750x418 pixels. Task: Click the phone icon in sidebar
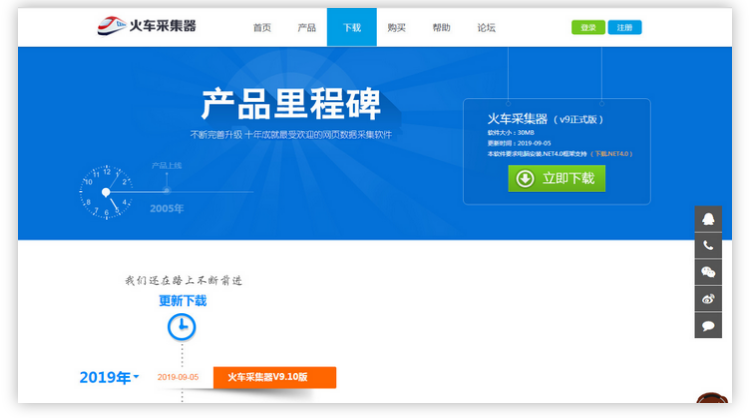(x=708, y=245)
